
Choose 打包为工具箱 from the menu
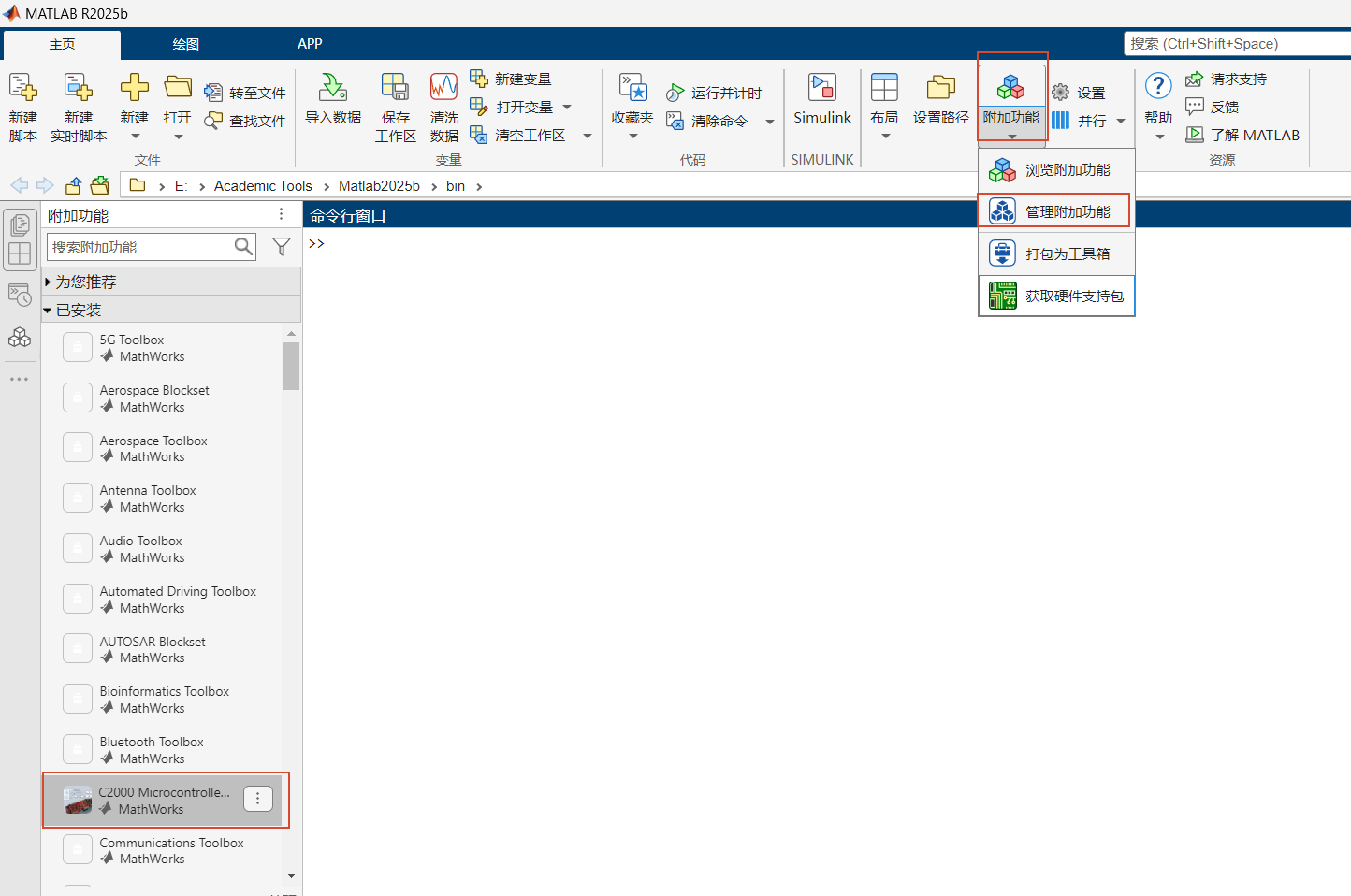tap(1056, 253)
